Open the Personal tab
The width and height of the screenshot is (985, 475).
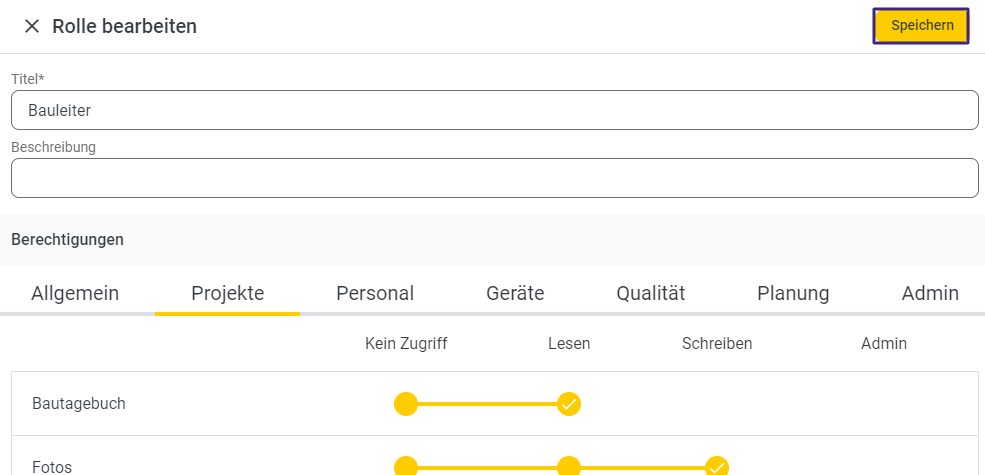coord(375,293)
